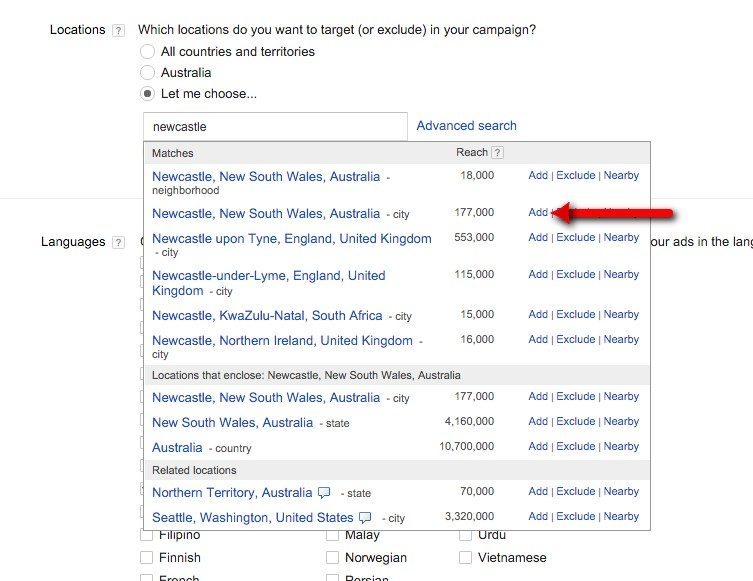Show Nearby for Newcastle, Northern Ireland
This screenshot has height=581, width=753.
(x=621, y=339)
